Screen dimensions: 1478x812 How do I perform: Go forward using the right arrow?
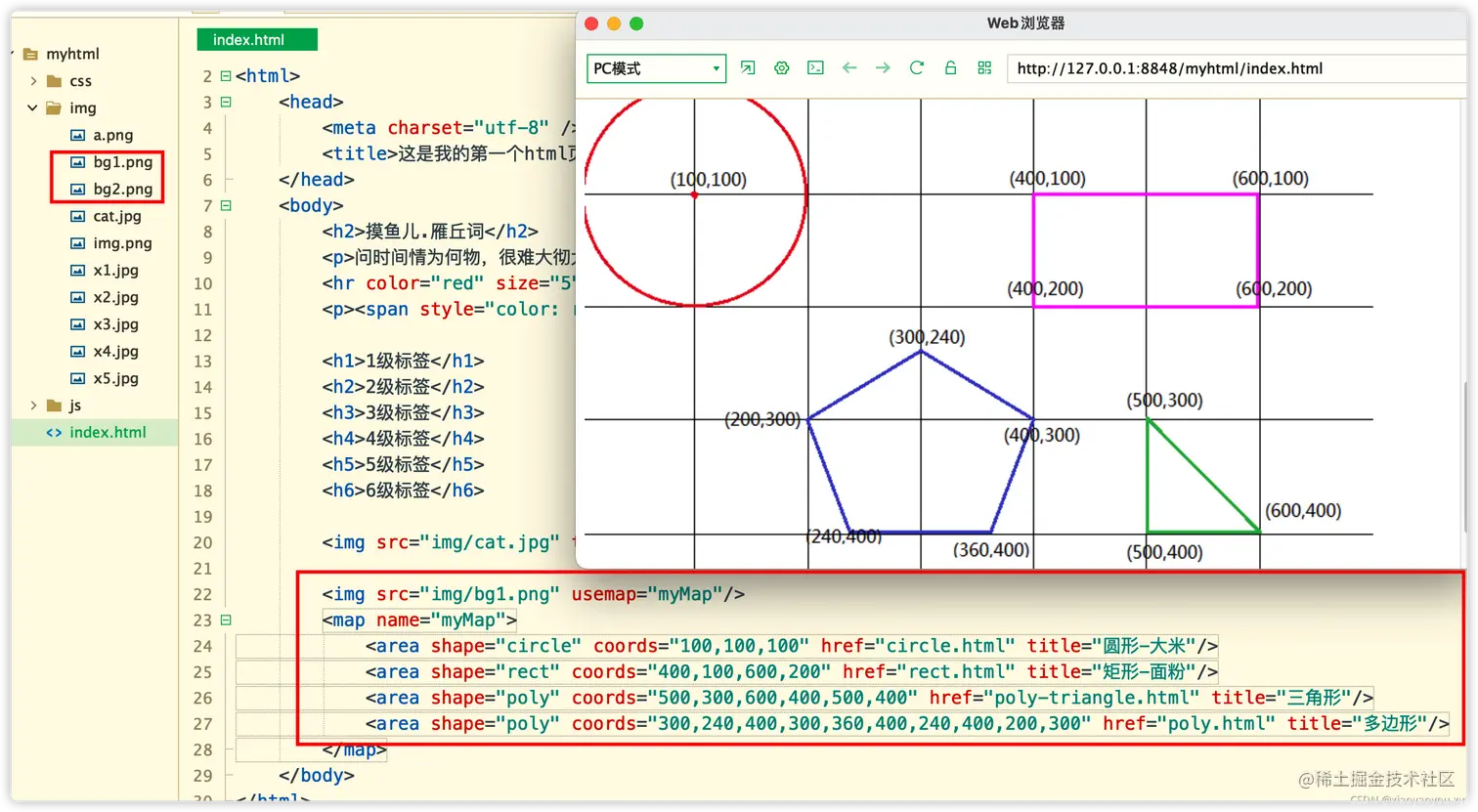(x=883, y=67)
